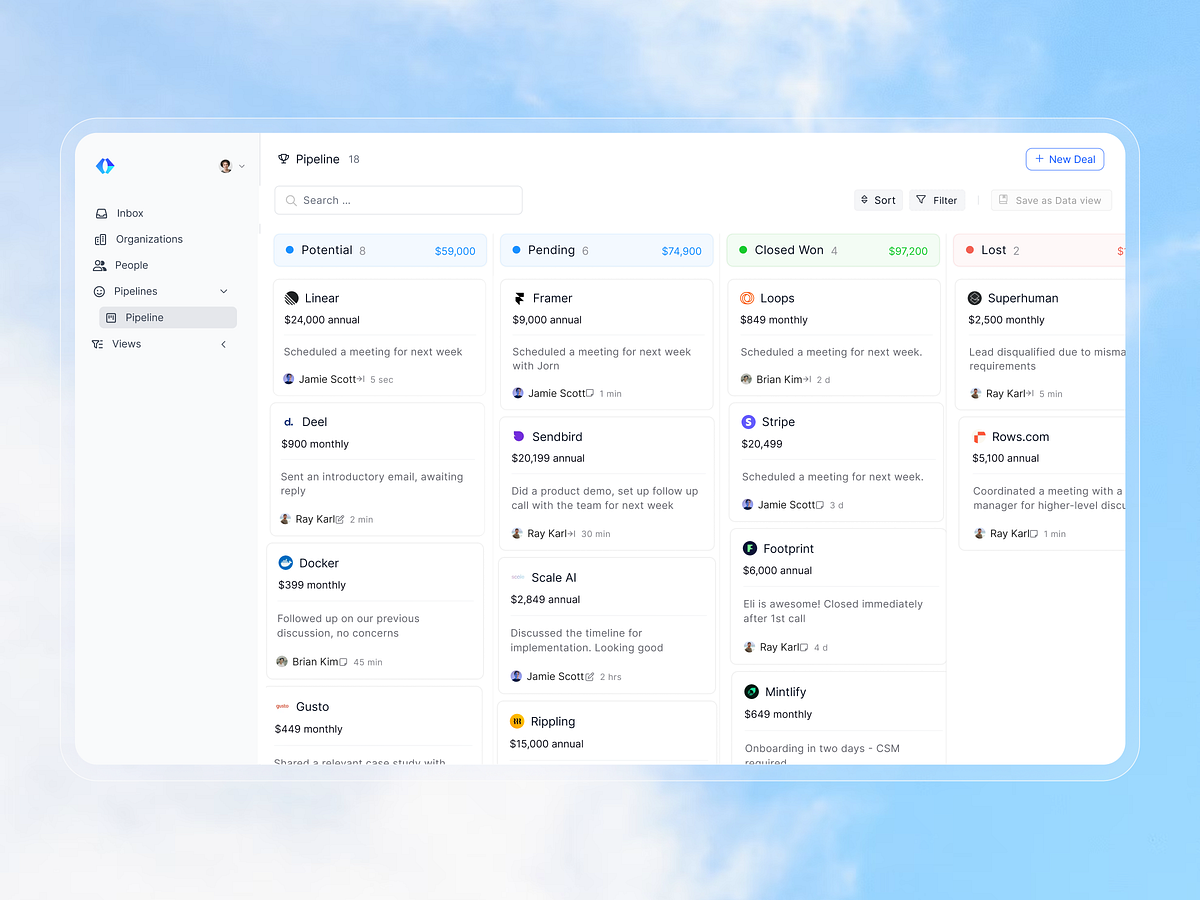This screenshot has width=1200, height=900.
Task: Click the Framer logo icon
Action: (520, 298)
